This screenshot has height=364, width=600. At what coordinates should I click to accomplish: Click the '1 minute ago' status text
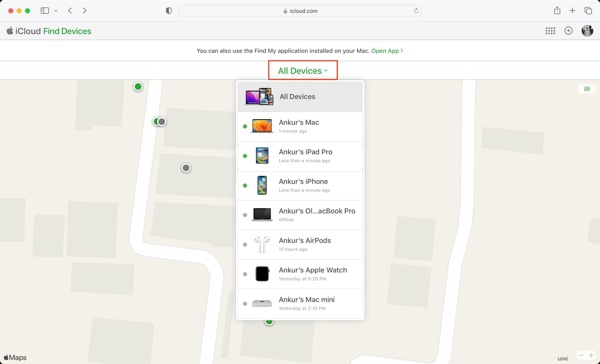pyautogui.click(x=293, y=131)
